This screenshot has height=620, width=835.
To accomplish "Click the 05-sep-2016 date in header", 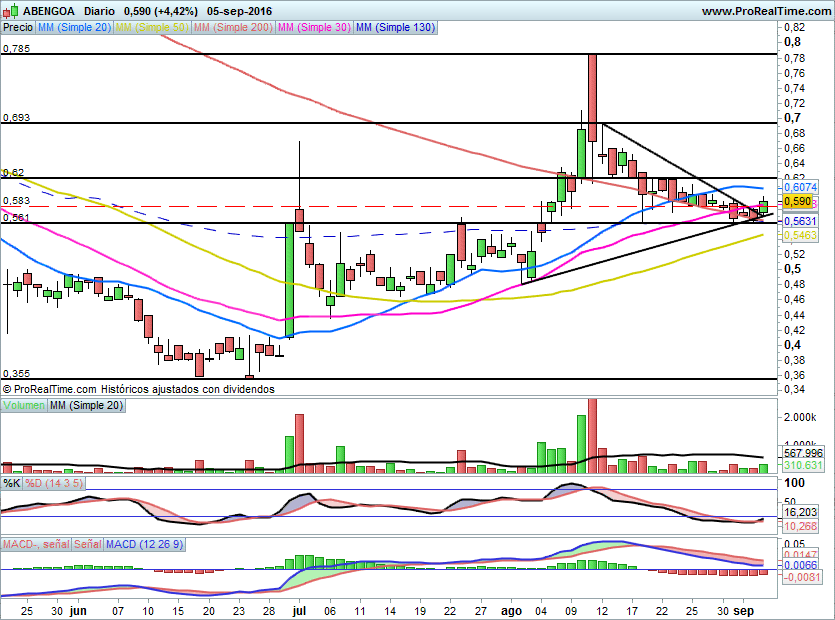I will click(239, 11).
